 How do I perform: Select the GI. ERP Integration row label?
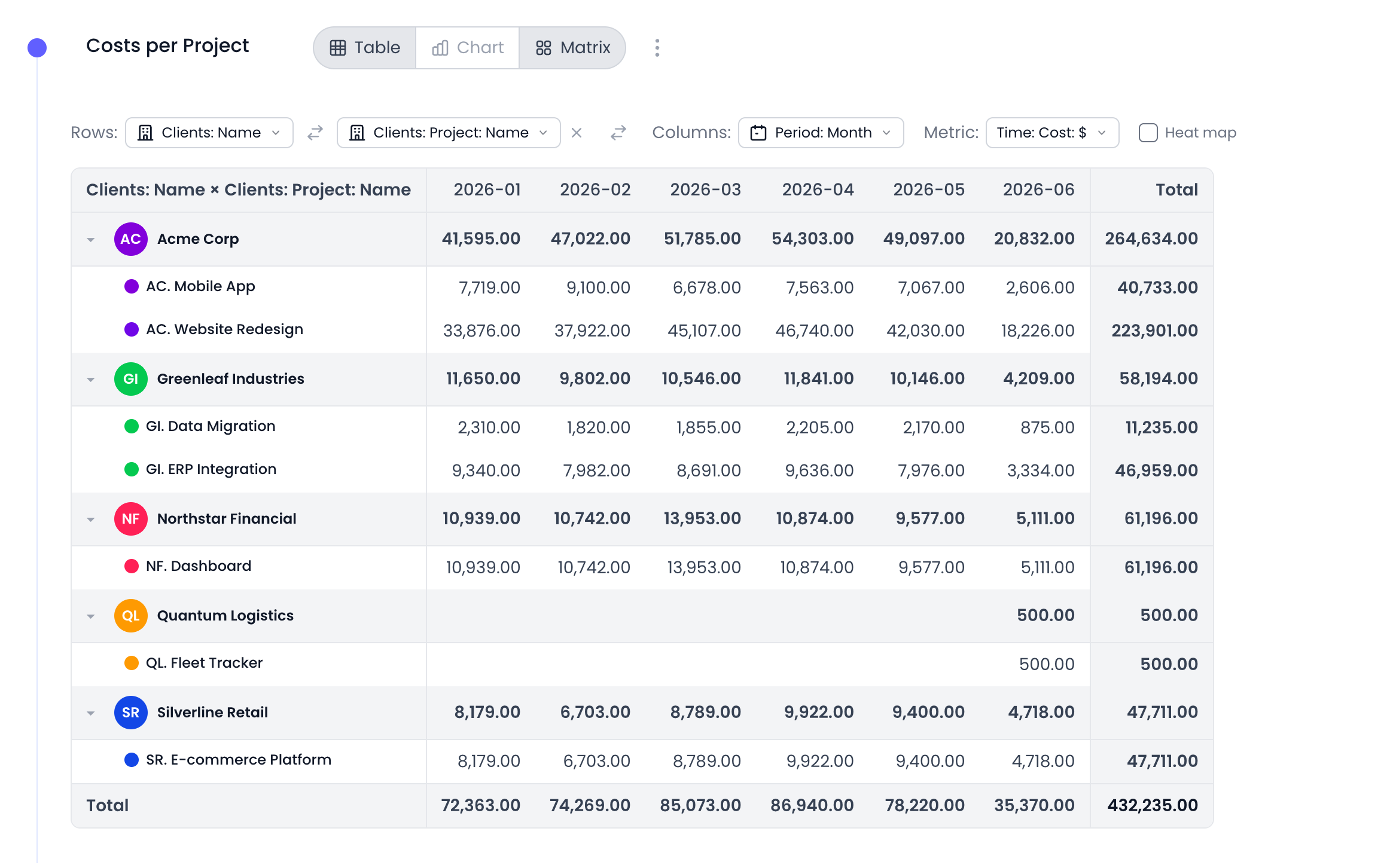(211, 469)
